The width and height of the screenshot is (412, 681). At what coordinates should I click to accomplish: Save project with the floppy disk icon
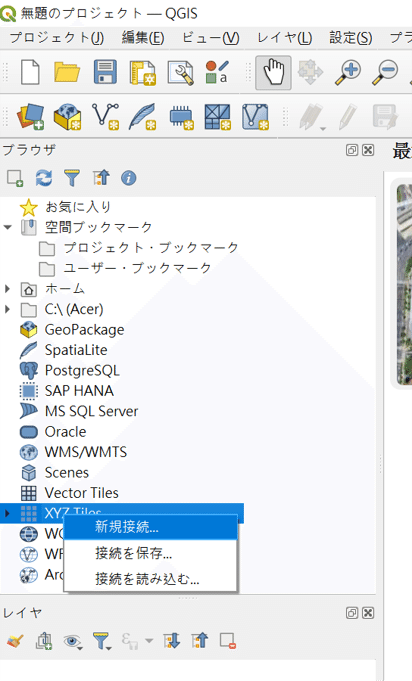click(105, 72)
